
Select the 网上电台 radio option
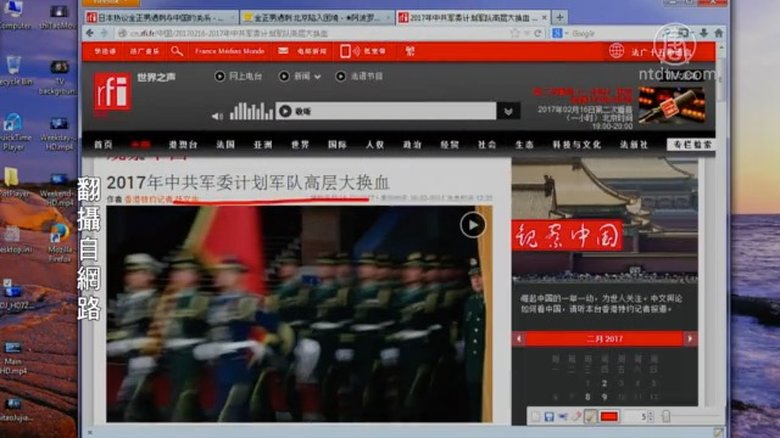[220, 76]
